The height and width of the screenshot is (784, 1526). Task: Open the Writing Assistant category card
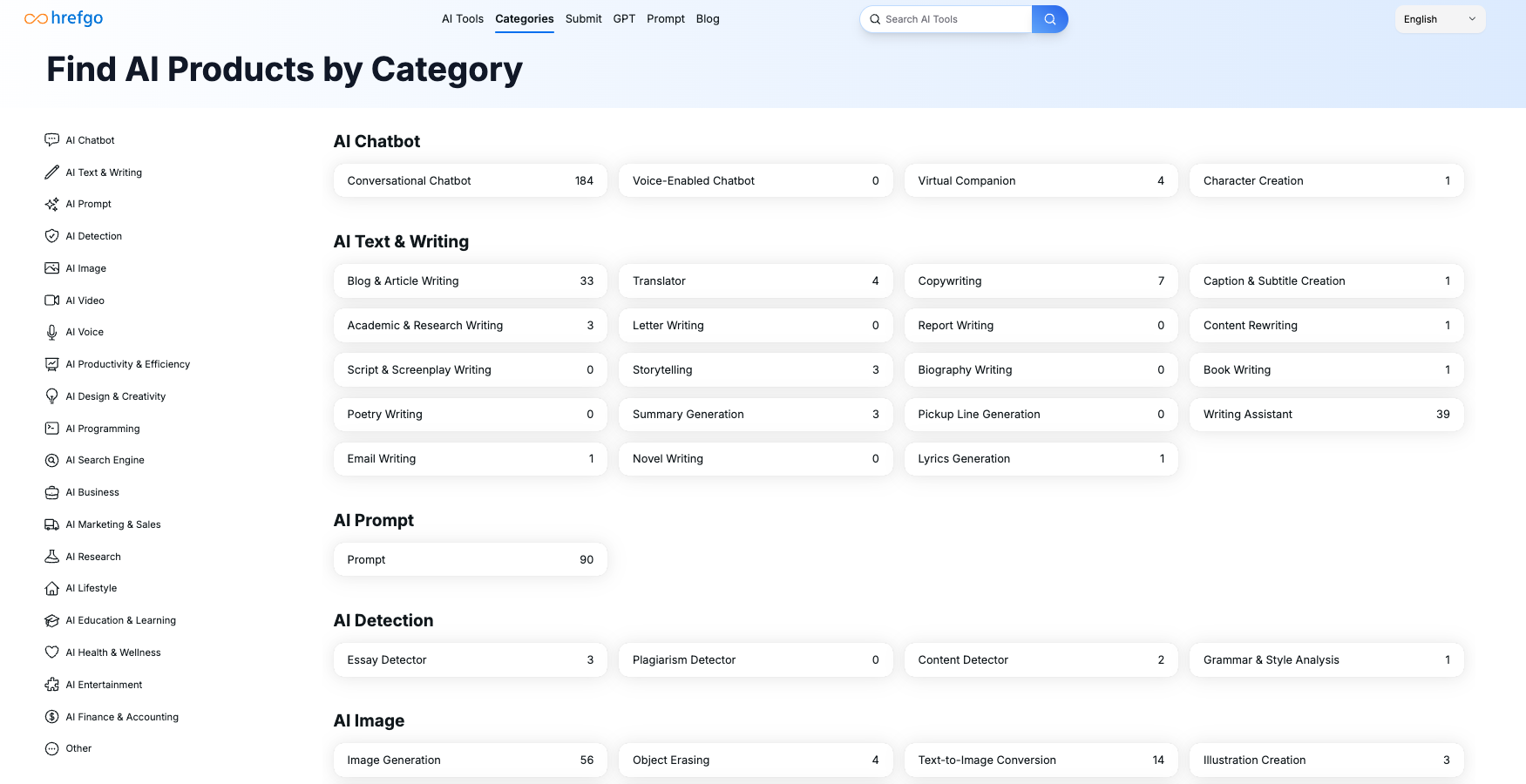pyautogui.click(x=1326, y=415)
